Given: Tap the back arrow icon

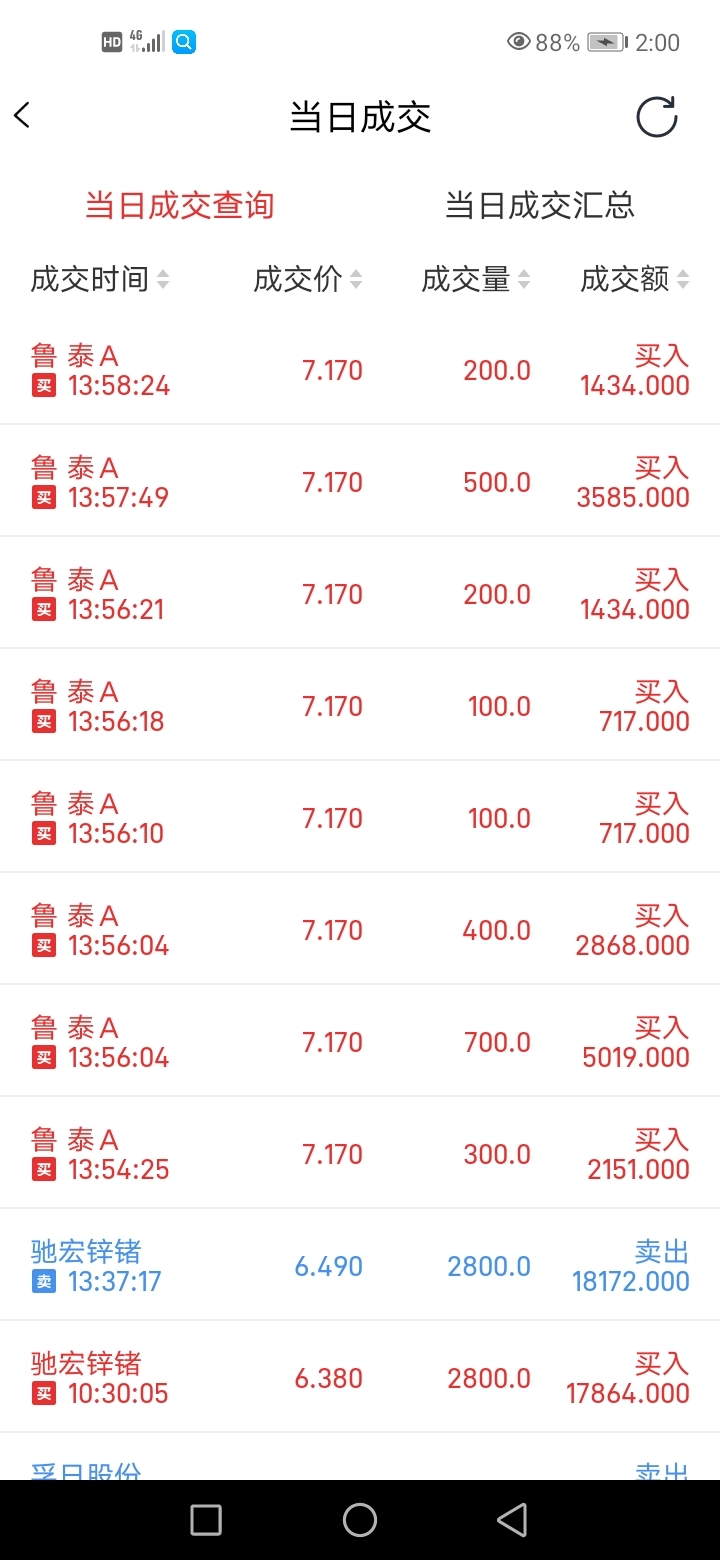Looking at the screenshot, I should tap(23, 116).
